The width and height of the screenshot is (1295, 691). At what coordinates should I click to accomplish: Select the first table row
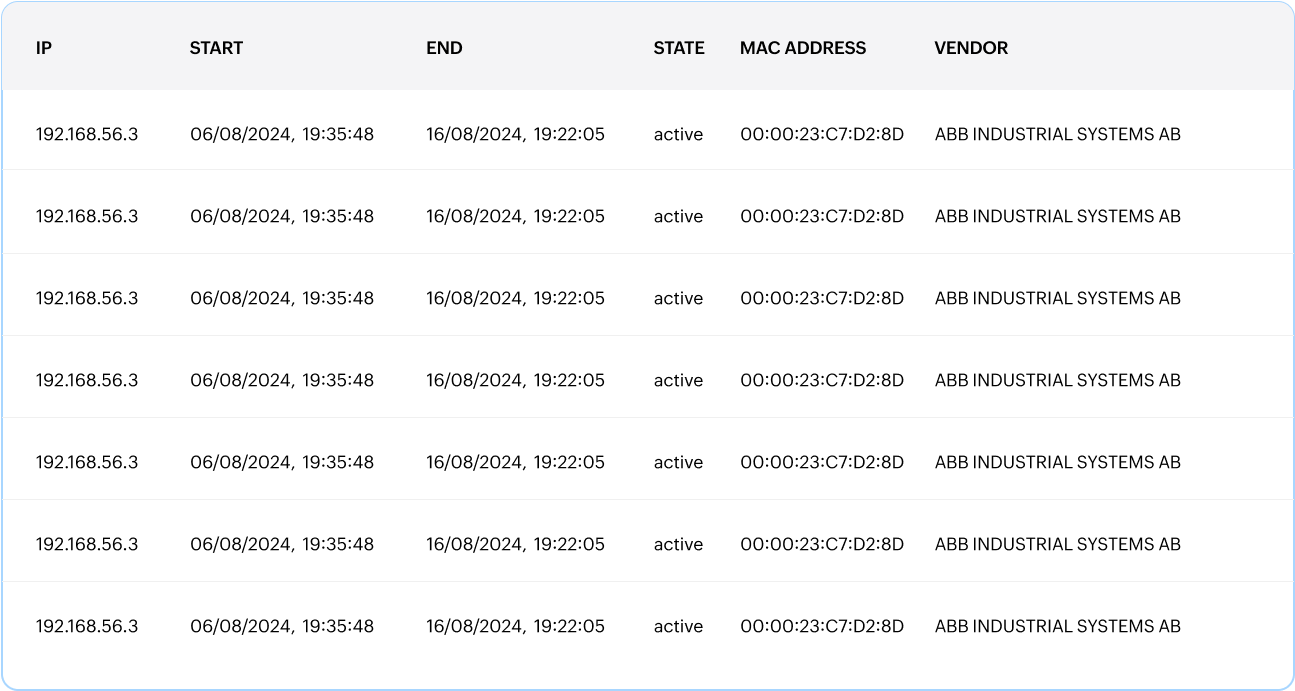(x=648, y=134)
